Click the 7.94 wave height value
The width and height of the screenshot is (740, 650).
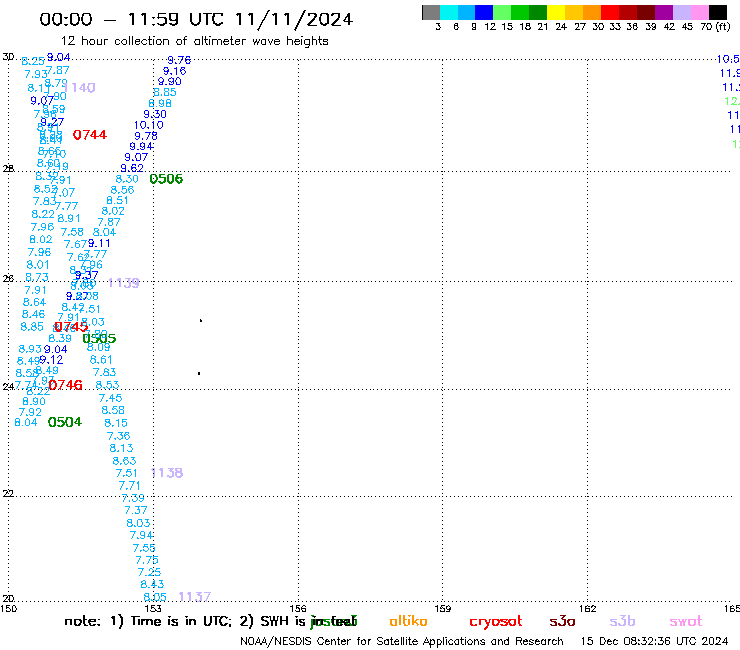tap(141, 535)
